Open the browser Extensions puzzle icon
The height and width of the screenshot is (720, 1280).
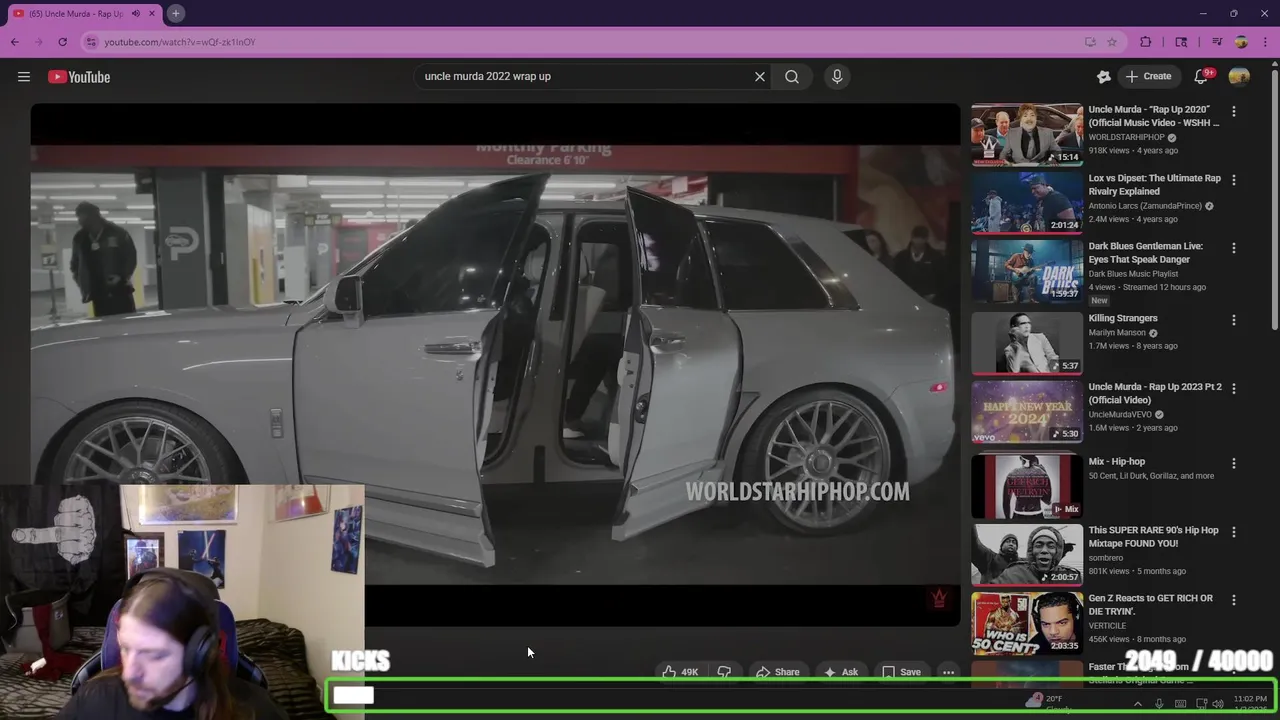click(1146, 42)
